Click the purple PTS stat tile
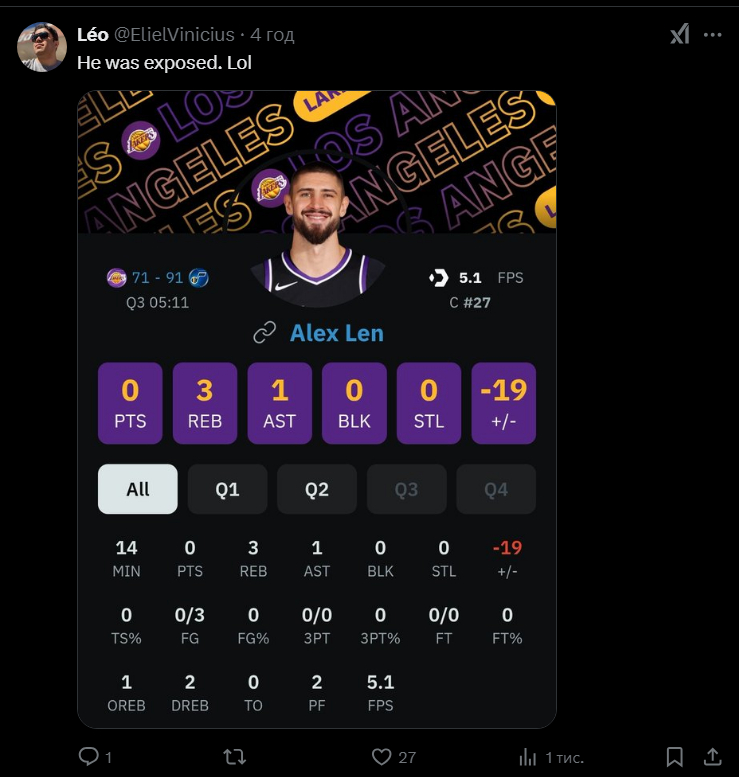The height and width of the screenshot is (777, 739). click(x=130, y=403)
